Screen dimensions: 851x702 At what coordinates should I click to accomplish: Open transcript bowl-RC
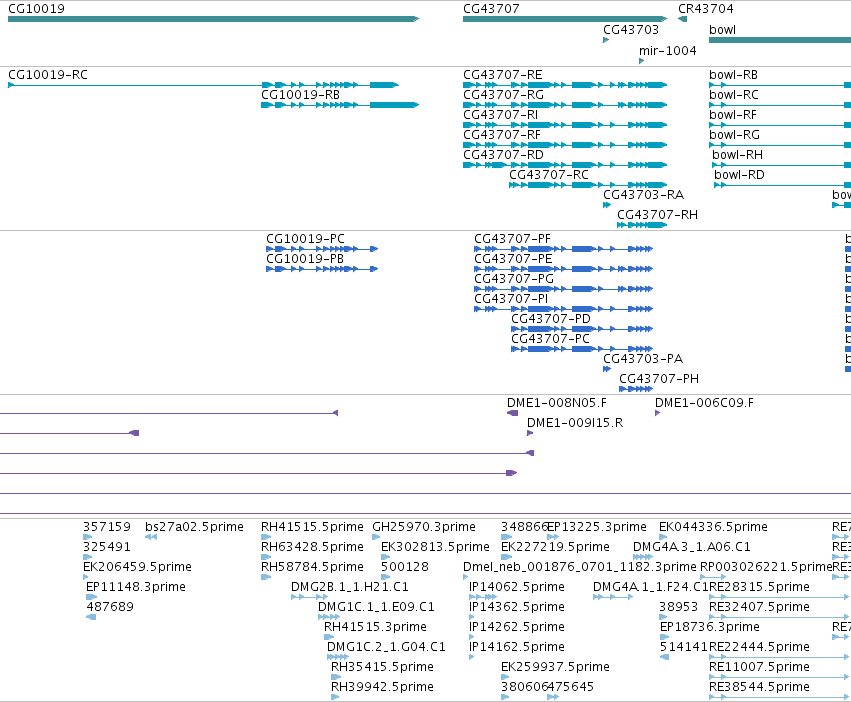pos(780,105)
